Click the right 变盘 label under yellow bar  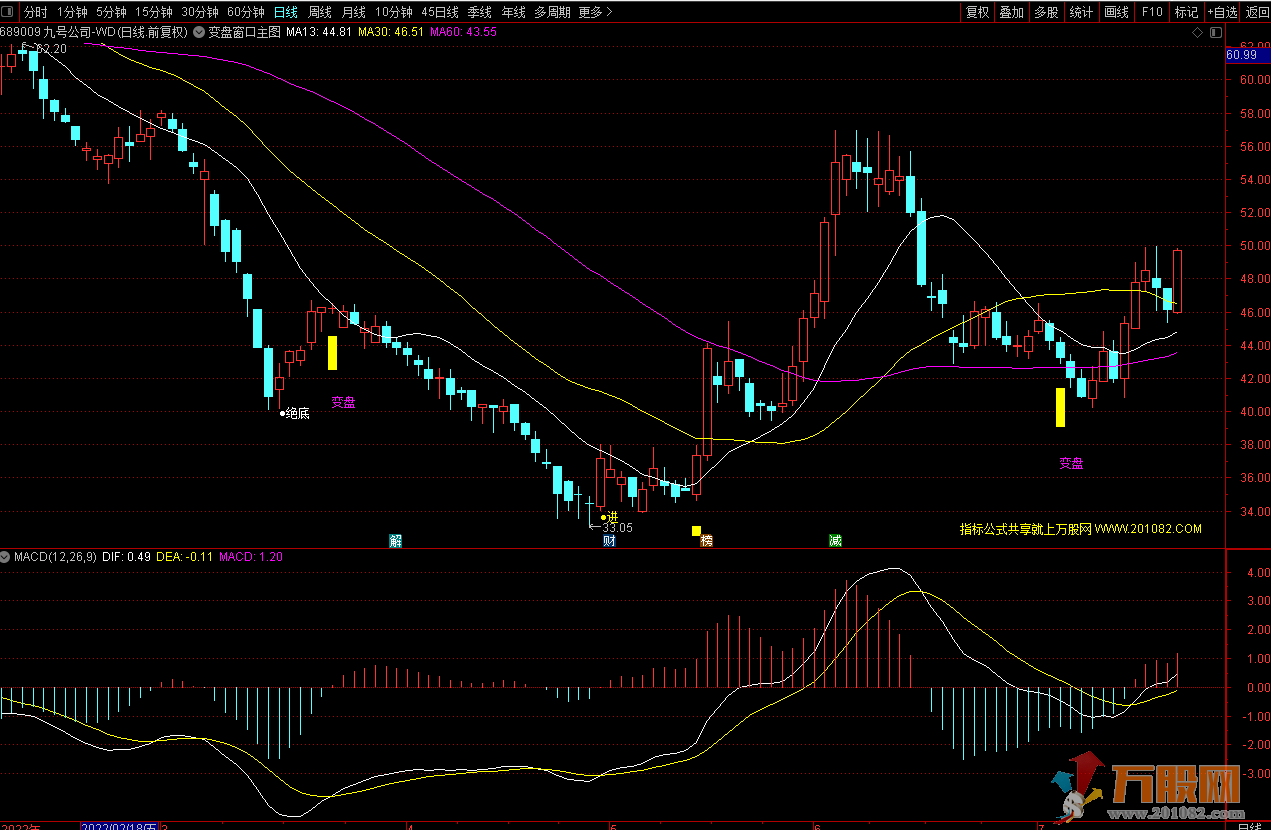point(1072,463)
